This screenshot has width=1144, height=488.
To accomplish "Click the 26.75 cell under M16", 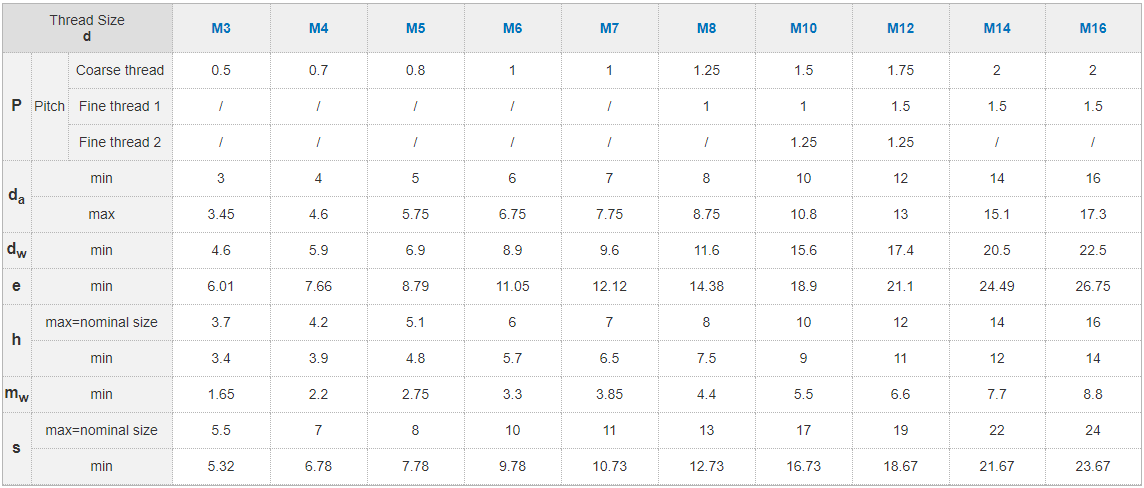I will [x=1093, y=286].
